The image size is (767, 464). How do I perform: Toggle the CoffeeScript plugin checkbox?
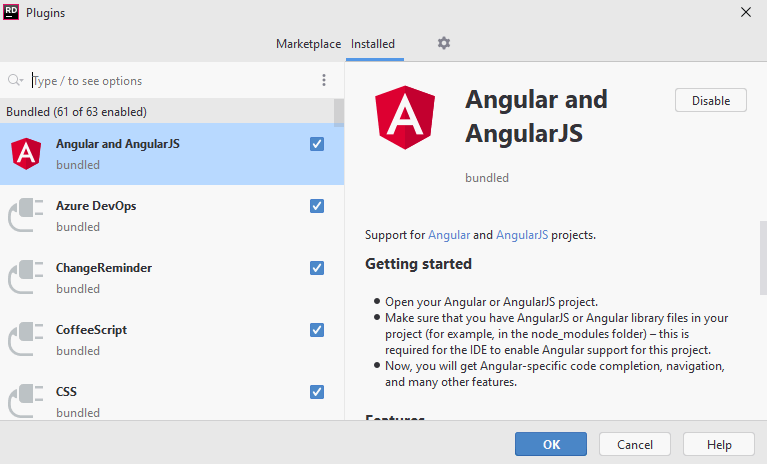click(317, 330)
